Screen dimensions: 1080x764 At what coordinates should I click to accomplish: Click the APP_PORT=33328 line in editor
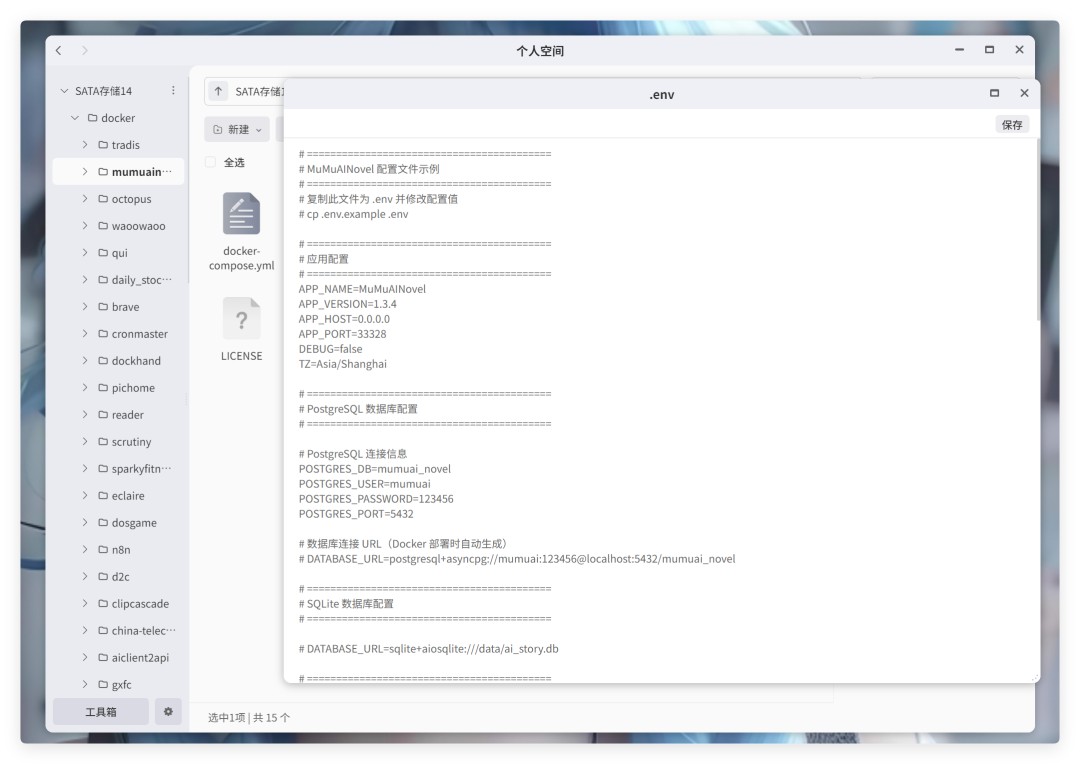pyautogui.click(x=342, y=334)
